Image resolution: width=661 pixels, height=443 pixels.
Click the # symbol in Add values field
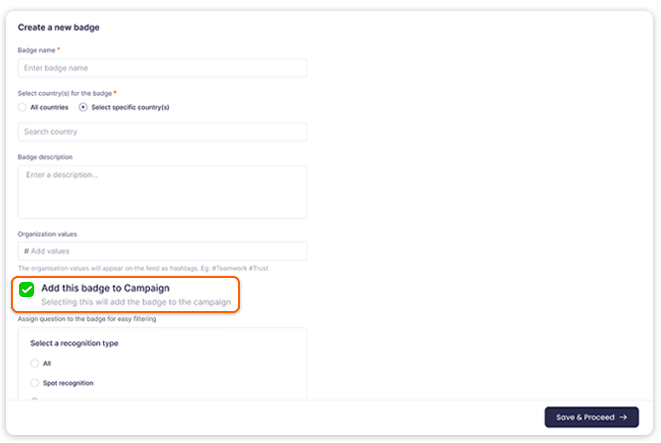pos(26,251)
